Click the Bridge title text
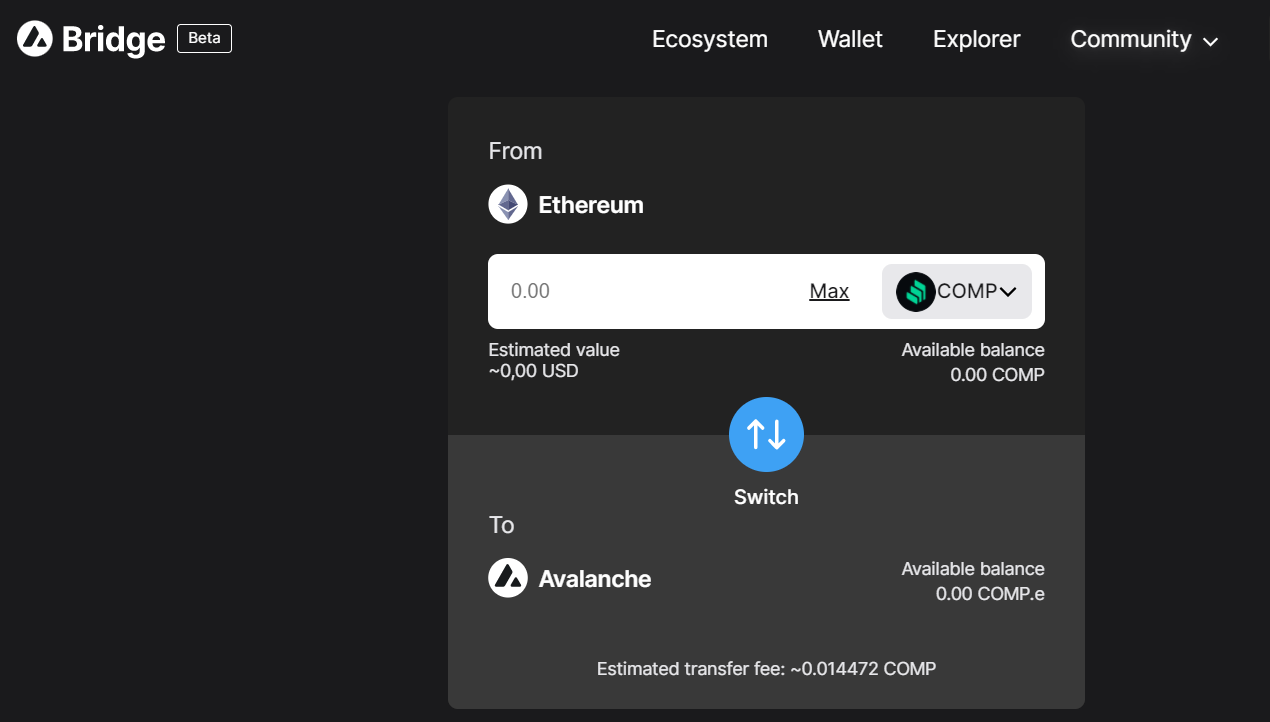The width and height of the screenshot is (1270, 722). (113, 40)
